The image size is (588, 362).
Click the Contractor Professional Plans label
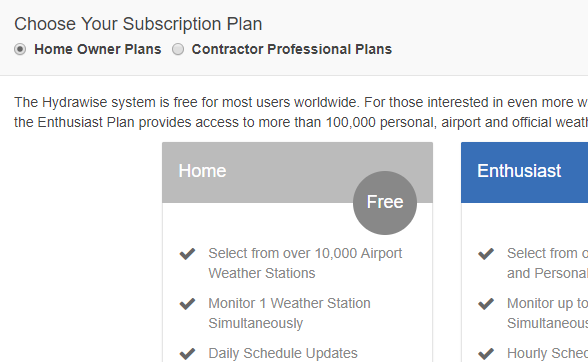(291, 49)
